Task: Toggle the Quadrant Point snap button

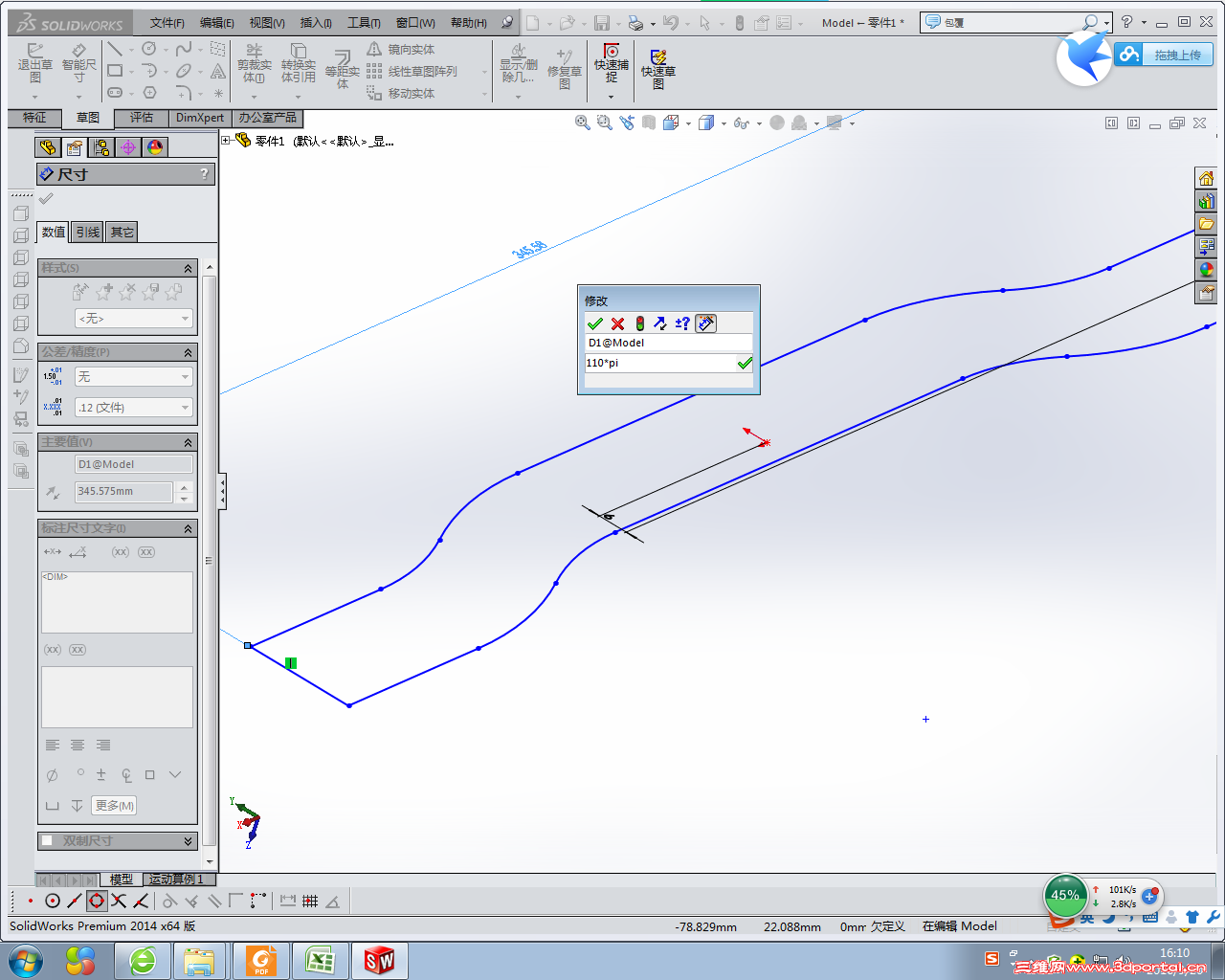Action: (97, 901)
